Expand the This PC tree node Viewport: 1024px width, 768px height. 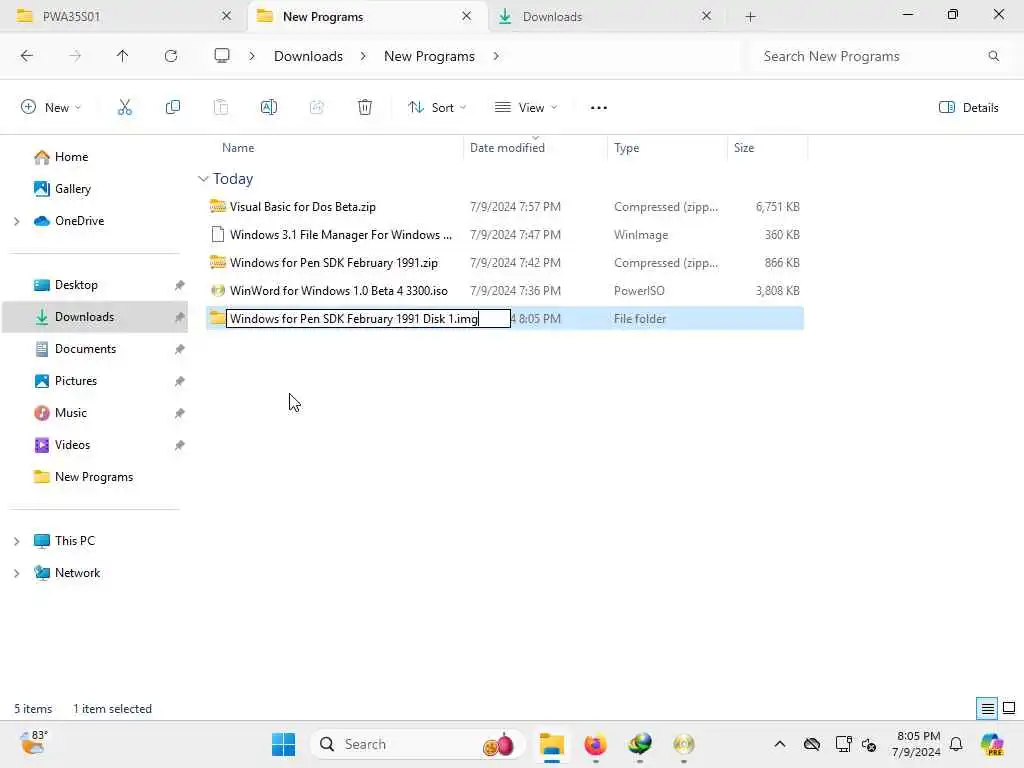coord(16,541)
